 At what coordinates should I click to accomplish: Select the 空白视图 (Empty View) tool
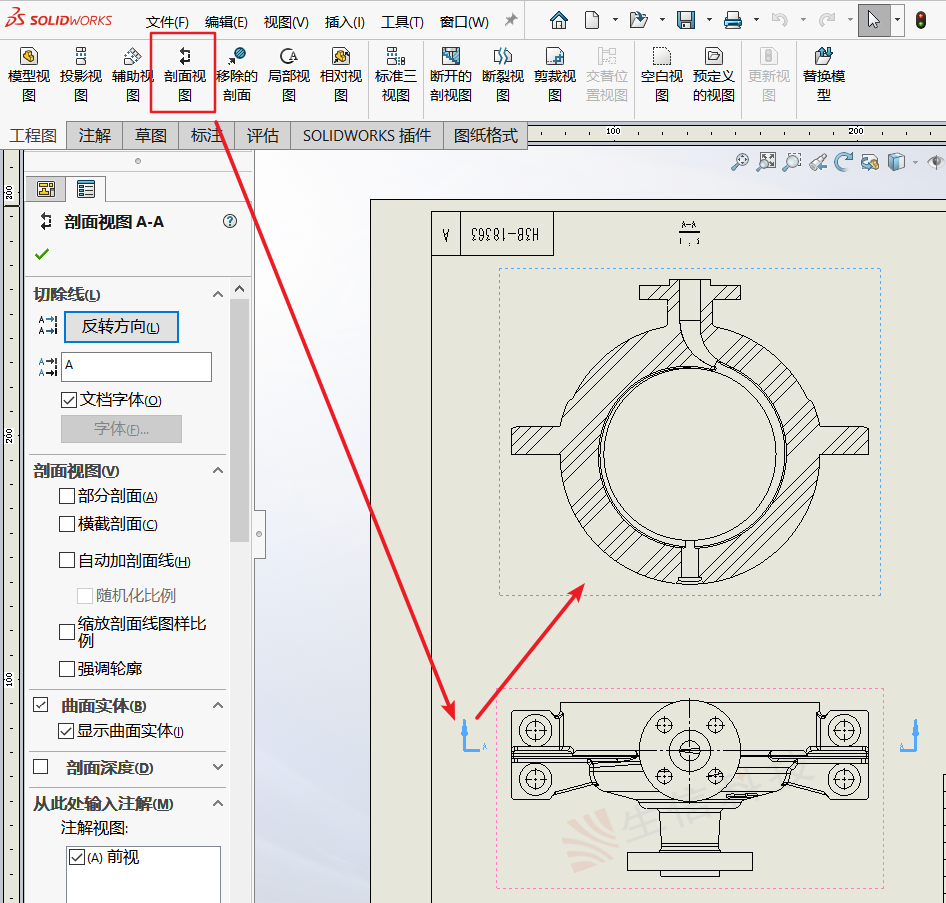(662, 75)
